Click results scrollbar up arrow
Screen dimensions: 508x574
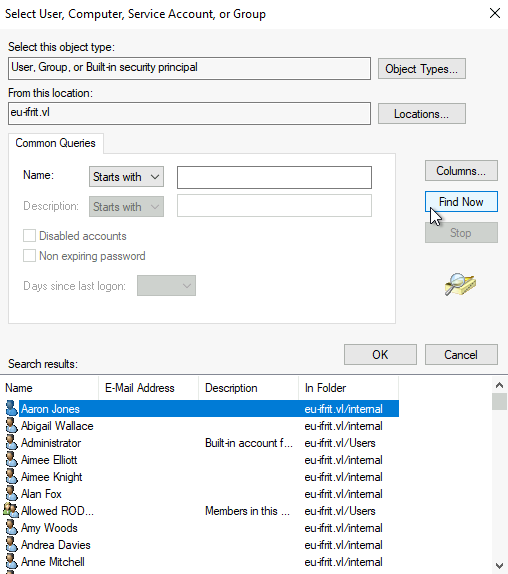[x=499, y=385]
